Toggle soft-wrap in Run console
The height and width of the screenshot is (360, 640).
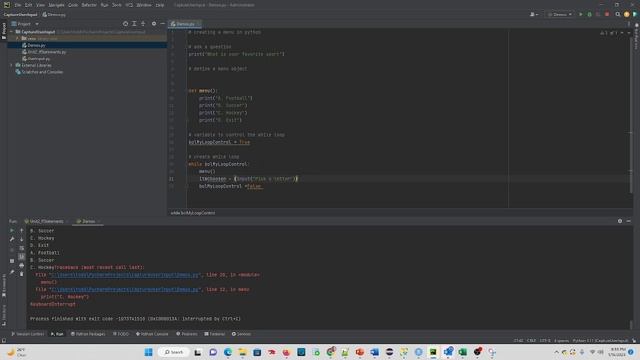[22, 248]
